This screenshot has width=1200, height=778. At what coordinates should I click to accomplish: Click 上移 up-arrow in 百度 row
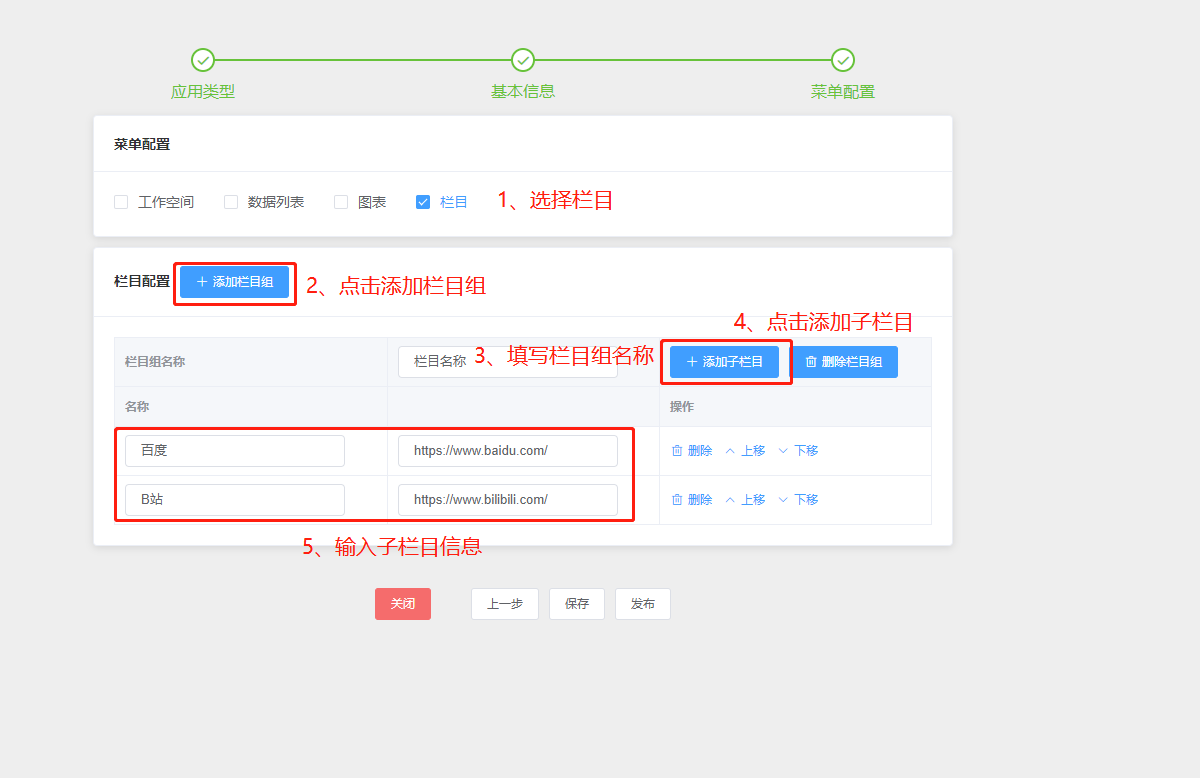[730, 451]
